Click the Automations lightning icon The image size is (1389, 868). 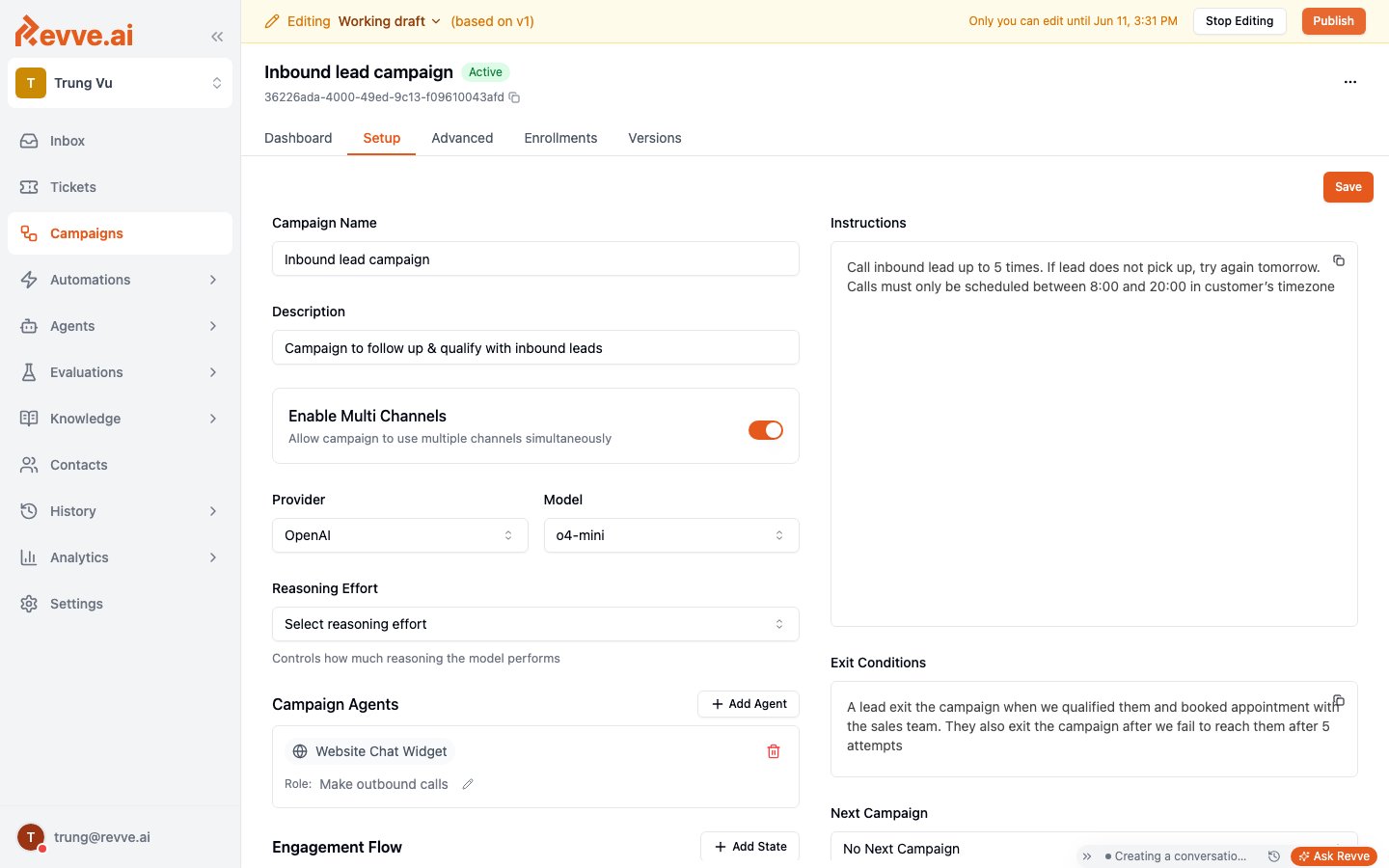tap(29, 280)
